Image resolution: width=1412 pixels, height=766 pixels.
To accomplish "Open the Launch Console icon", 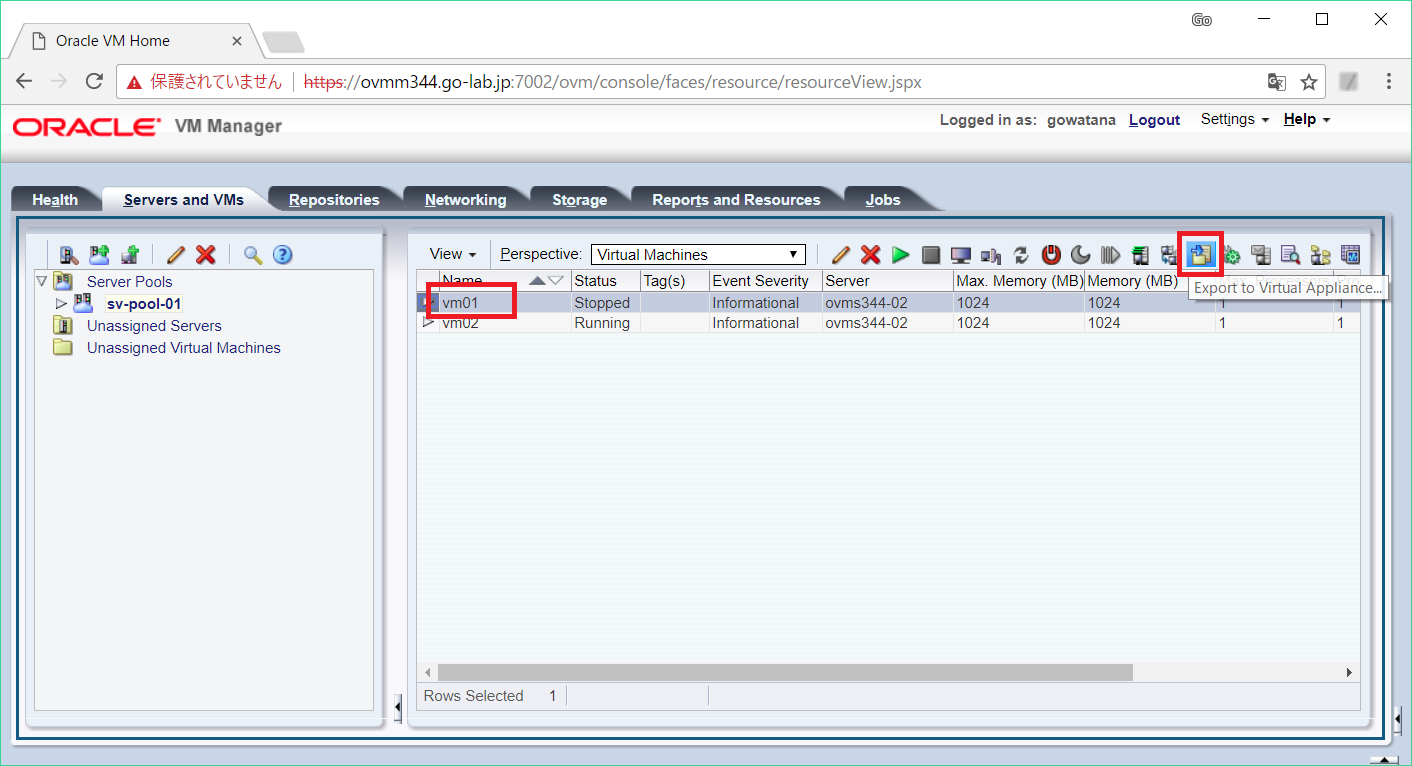I will pyautogui.click(x=960, y=255).
